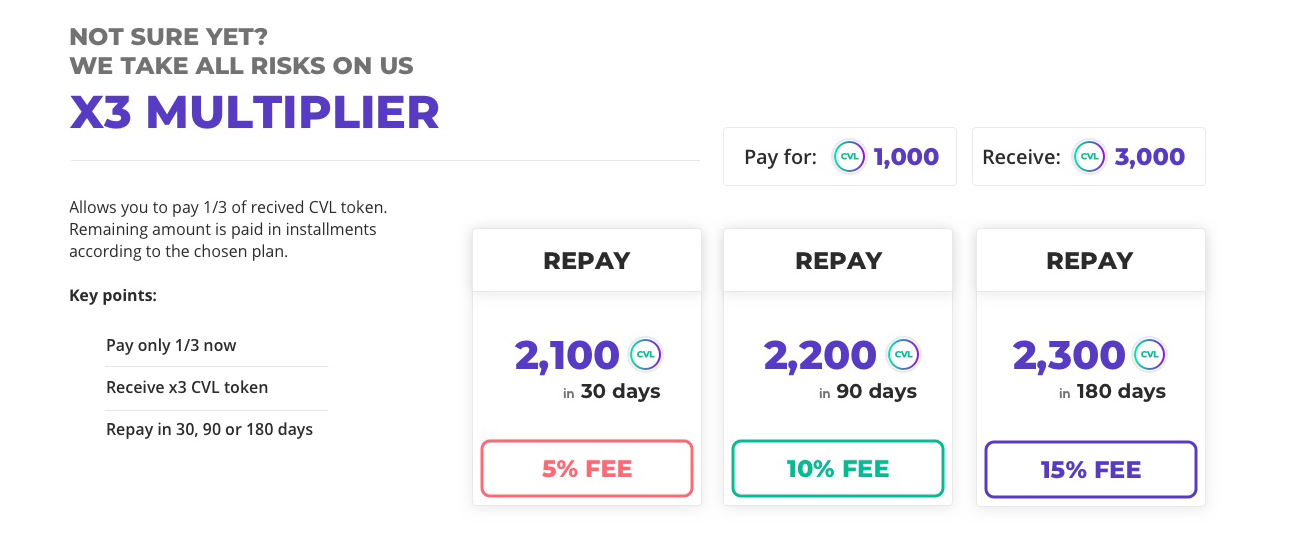The height and width of the screenshot is (550, 1290).
Task: Choose the 10% FEE plan button
Action: pyautogui.click(x=838, y=469)
